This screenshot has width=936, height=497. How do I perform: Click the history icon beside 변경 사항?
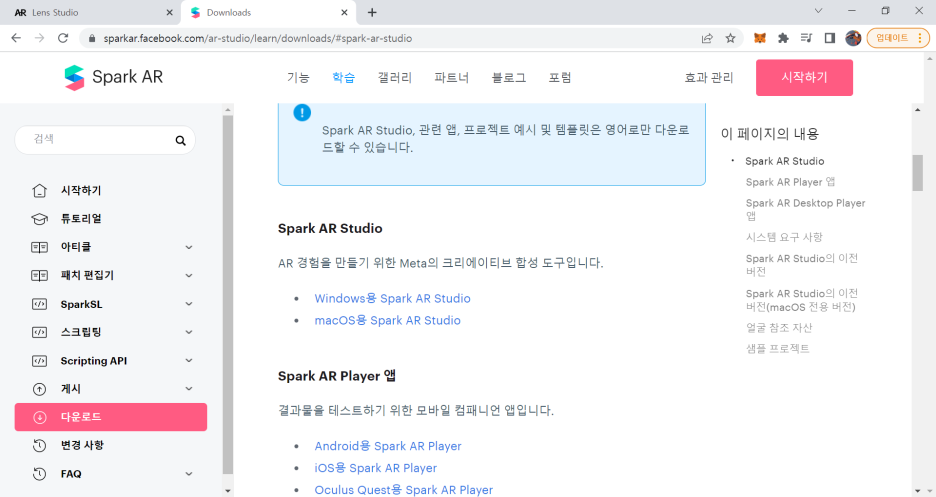point(39,445)
